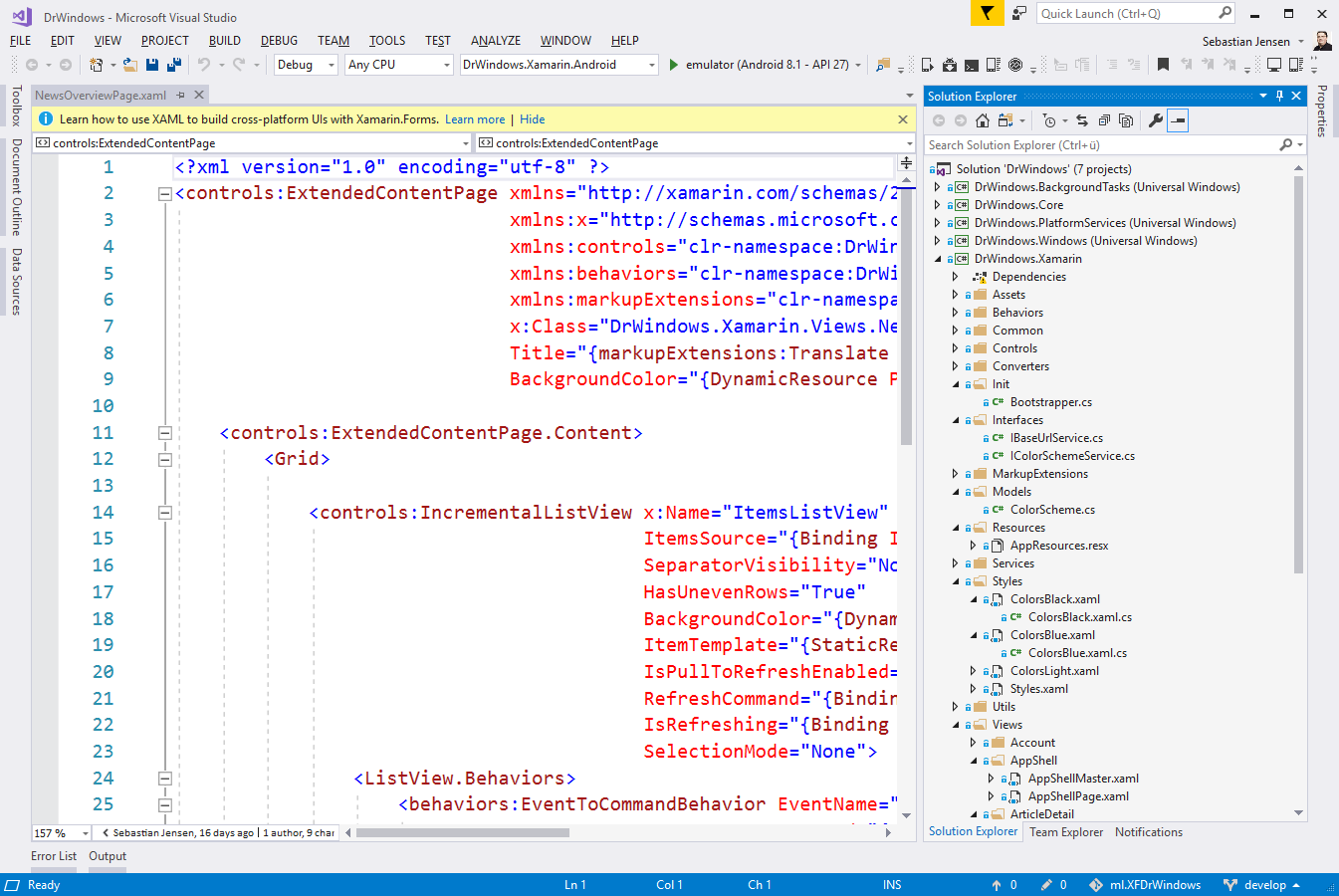This screenshot has height=896, width=1339.
Task: Toggle pin on NewsOverviewPage.xaml tab
Action: pyautogui.click(x=180, y=96)
